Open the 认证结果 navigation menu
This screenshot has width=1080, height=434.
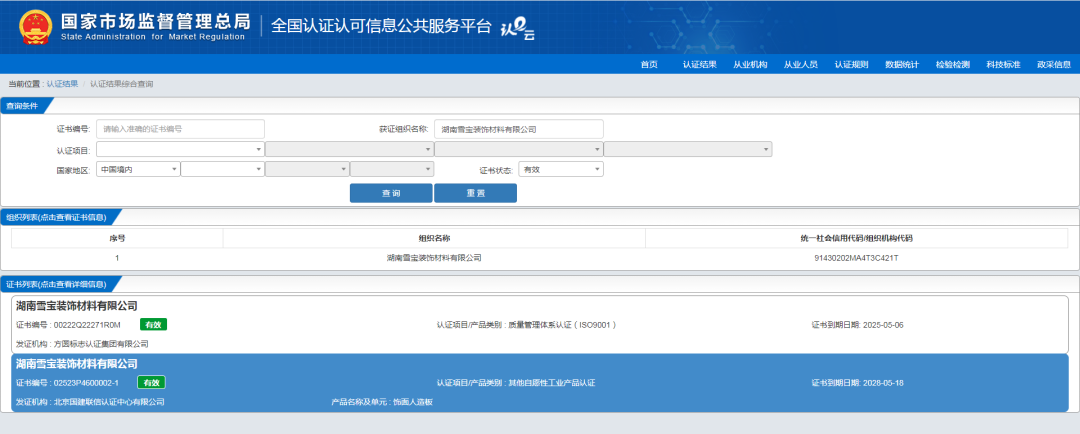pyautogui.click(x=699, y=64)
